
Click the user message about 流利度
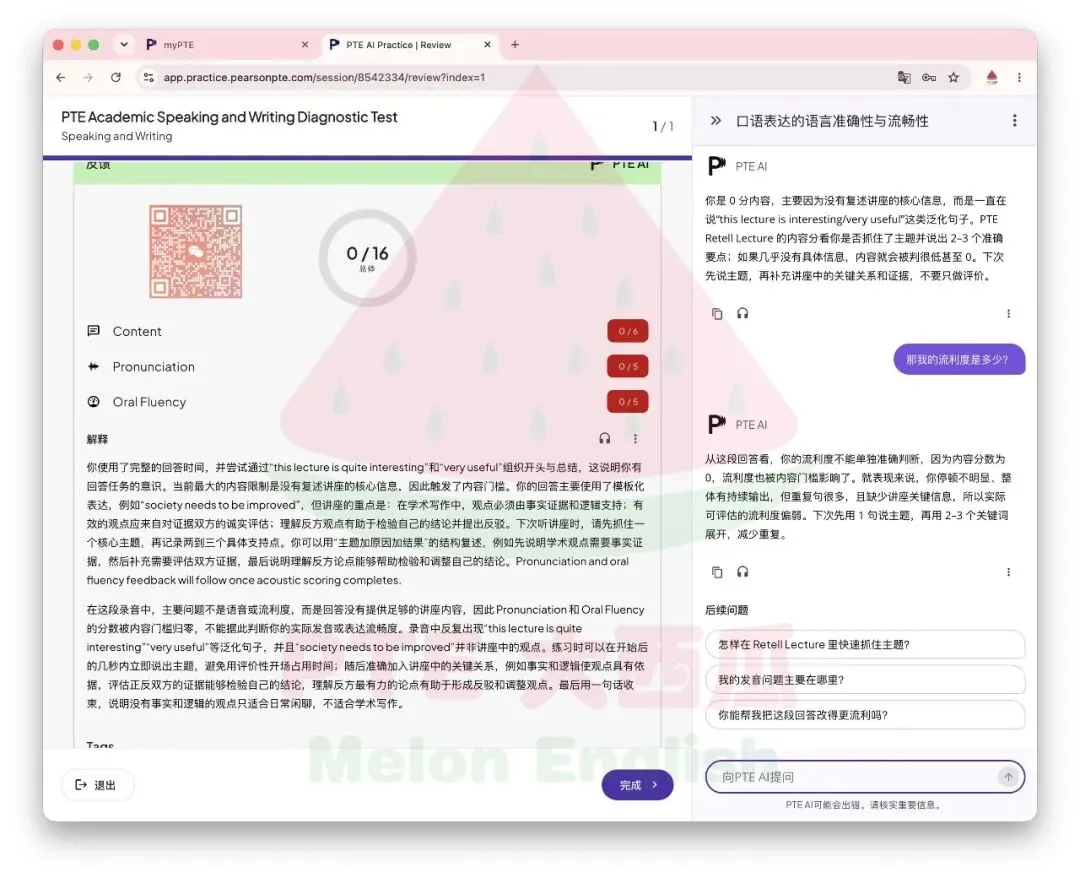pyautogui.click(x=959, y=359)
